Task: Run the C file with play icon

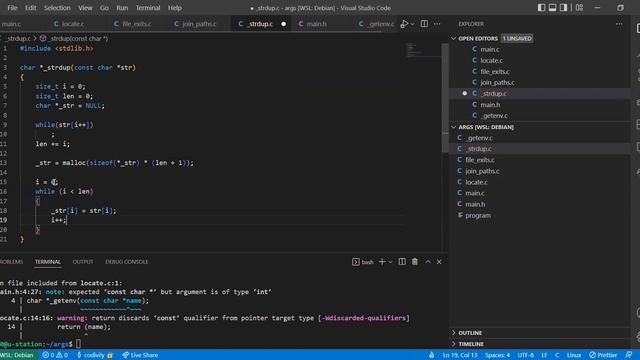Action: (x=404, y=24)
